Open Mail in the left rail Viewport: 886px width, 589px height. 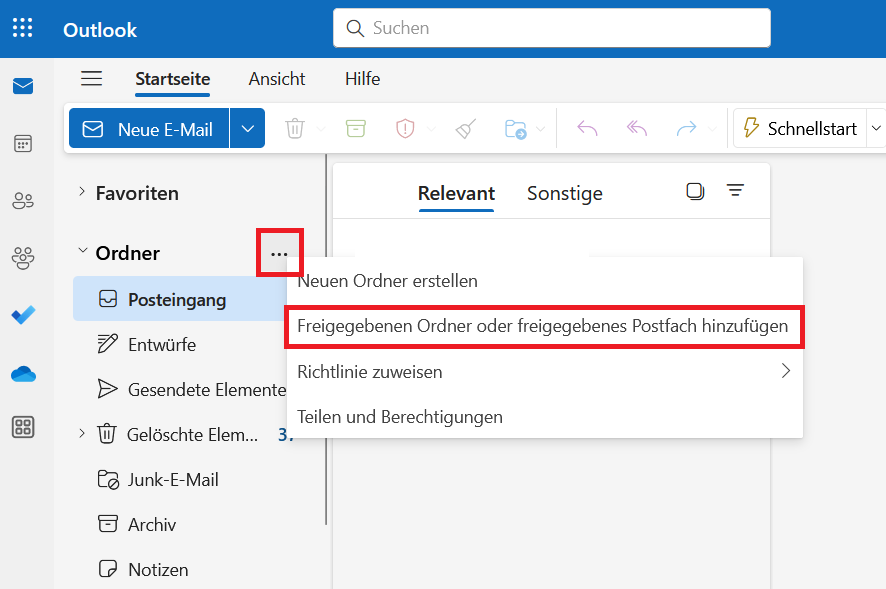tap(23, 86)
